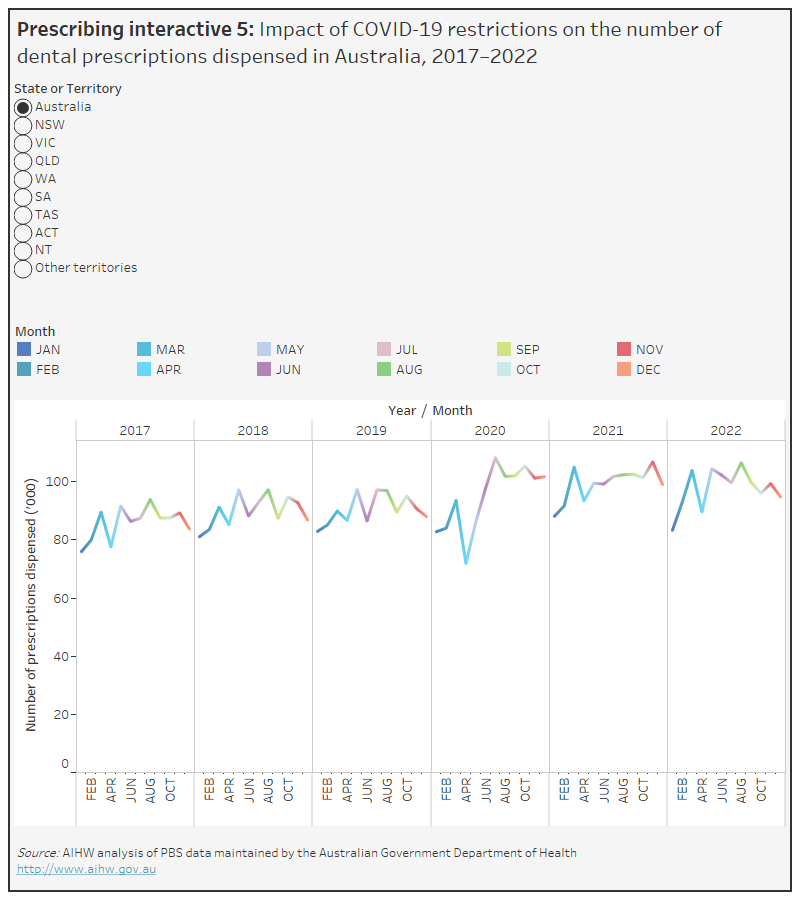
Task: Switch the state filter to WA
Action: 23,179
